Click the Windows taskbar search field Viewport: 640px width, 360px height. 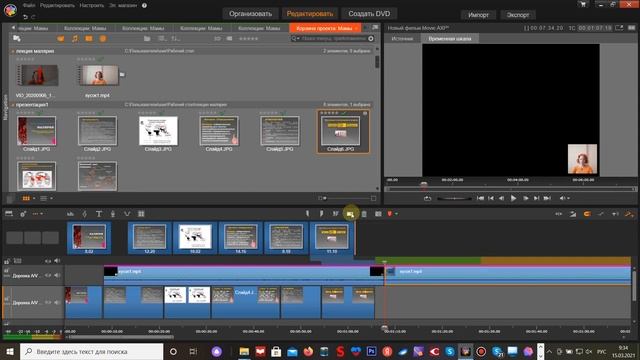(x=91, y=351)
